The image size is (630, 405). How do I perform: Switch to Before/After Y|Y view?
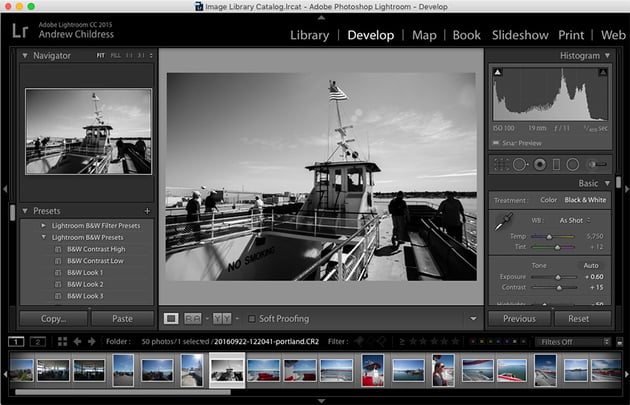pyautogui.click(x=222, y=319)
